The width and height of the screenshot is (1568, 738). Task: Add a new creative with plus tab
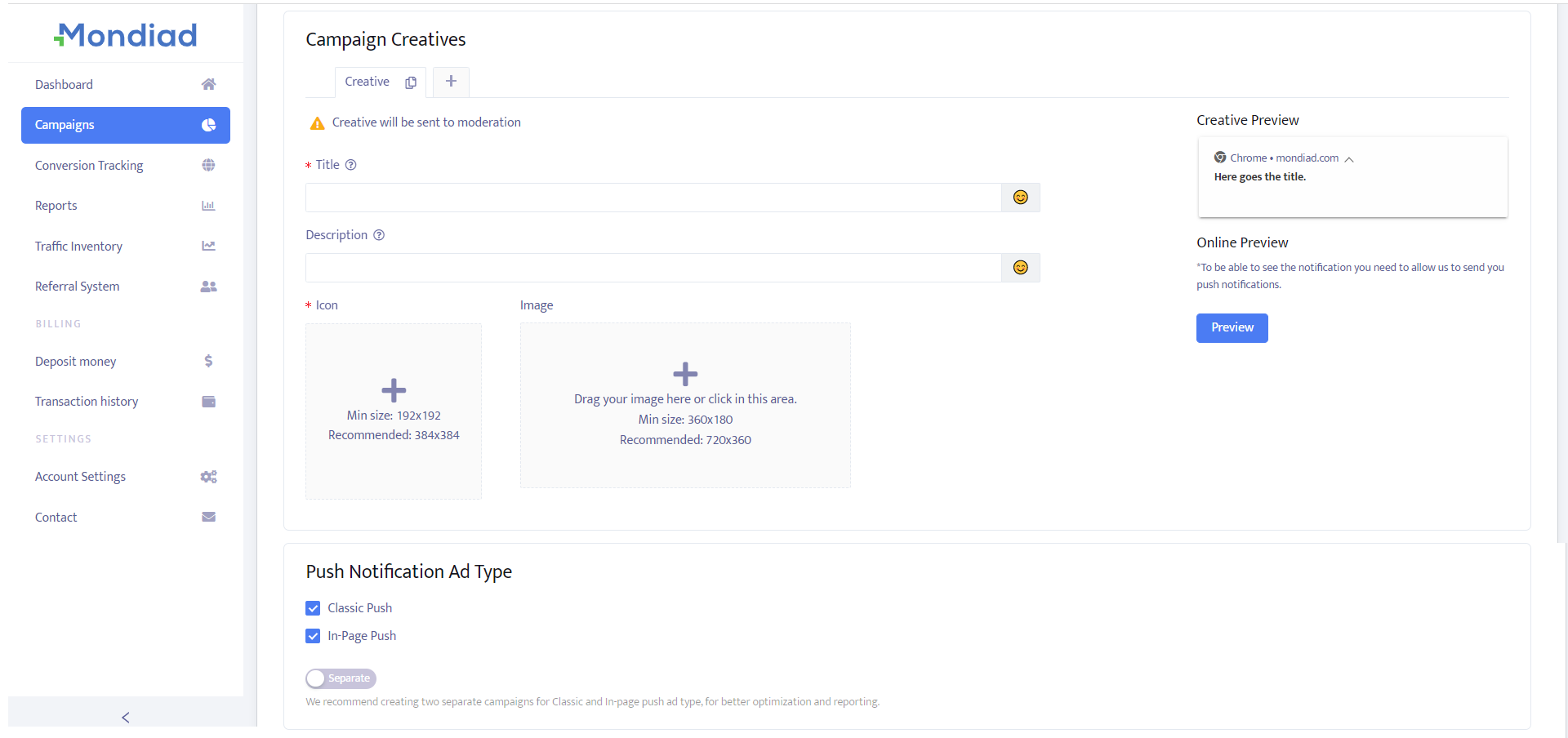click(451, 82)
